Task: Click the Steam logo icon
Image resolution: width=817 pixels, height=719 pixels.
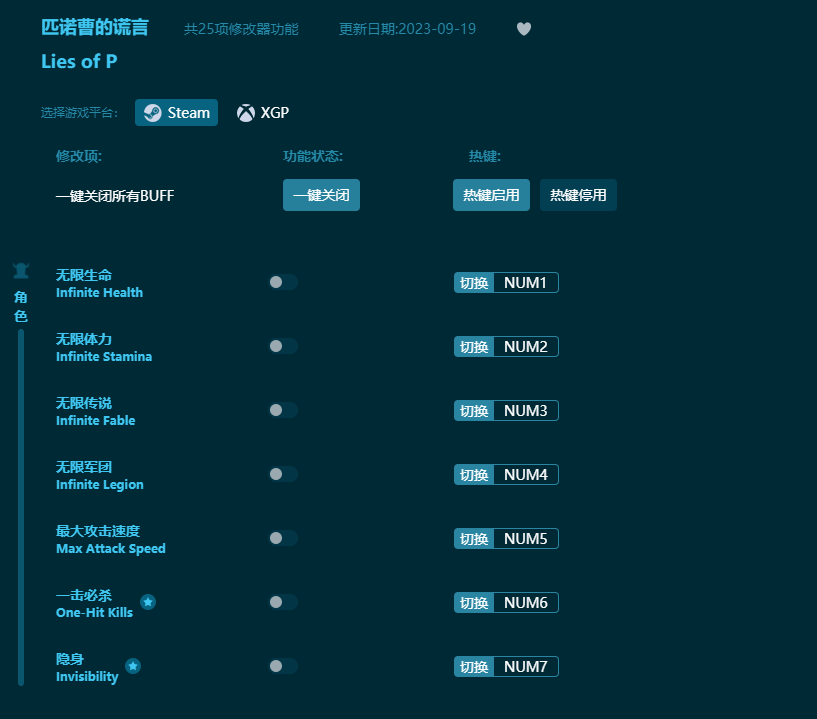Action: (152, 112)
